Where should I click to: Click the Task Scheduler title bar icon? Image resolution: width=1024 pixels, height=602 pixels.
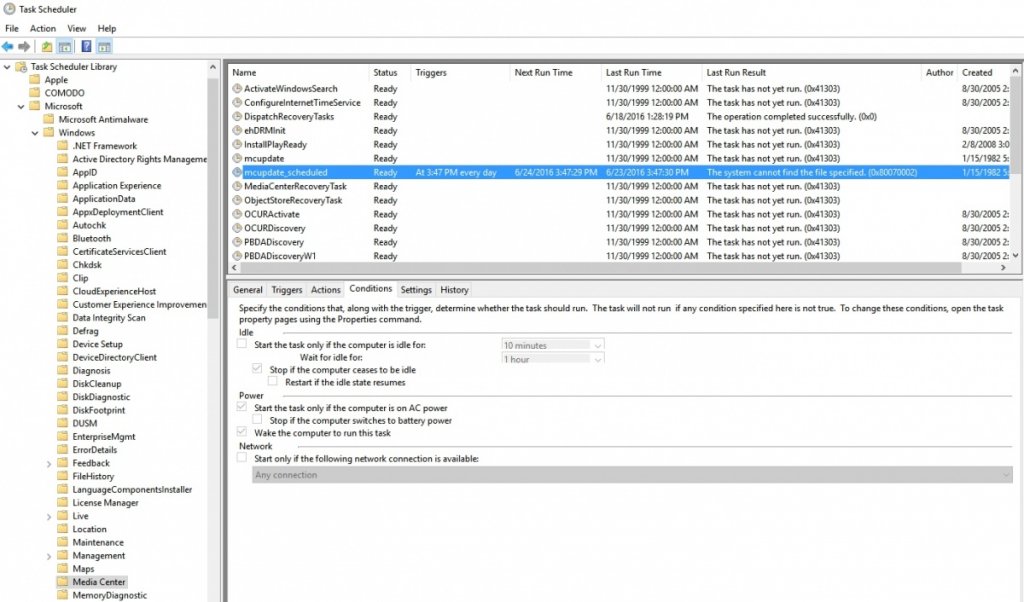(9, 9)
